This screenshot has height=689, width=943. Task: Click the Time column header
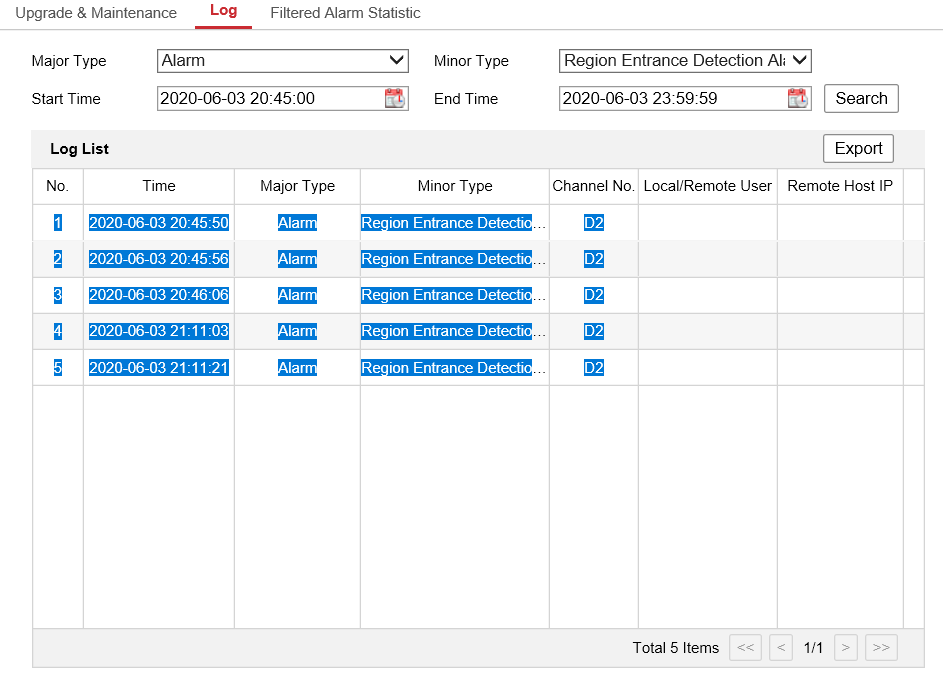(158, 186)
